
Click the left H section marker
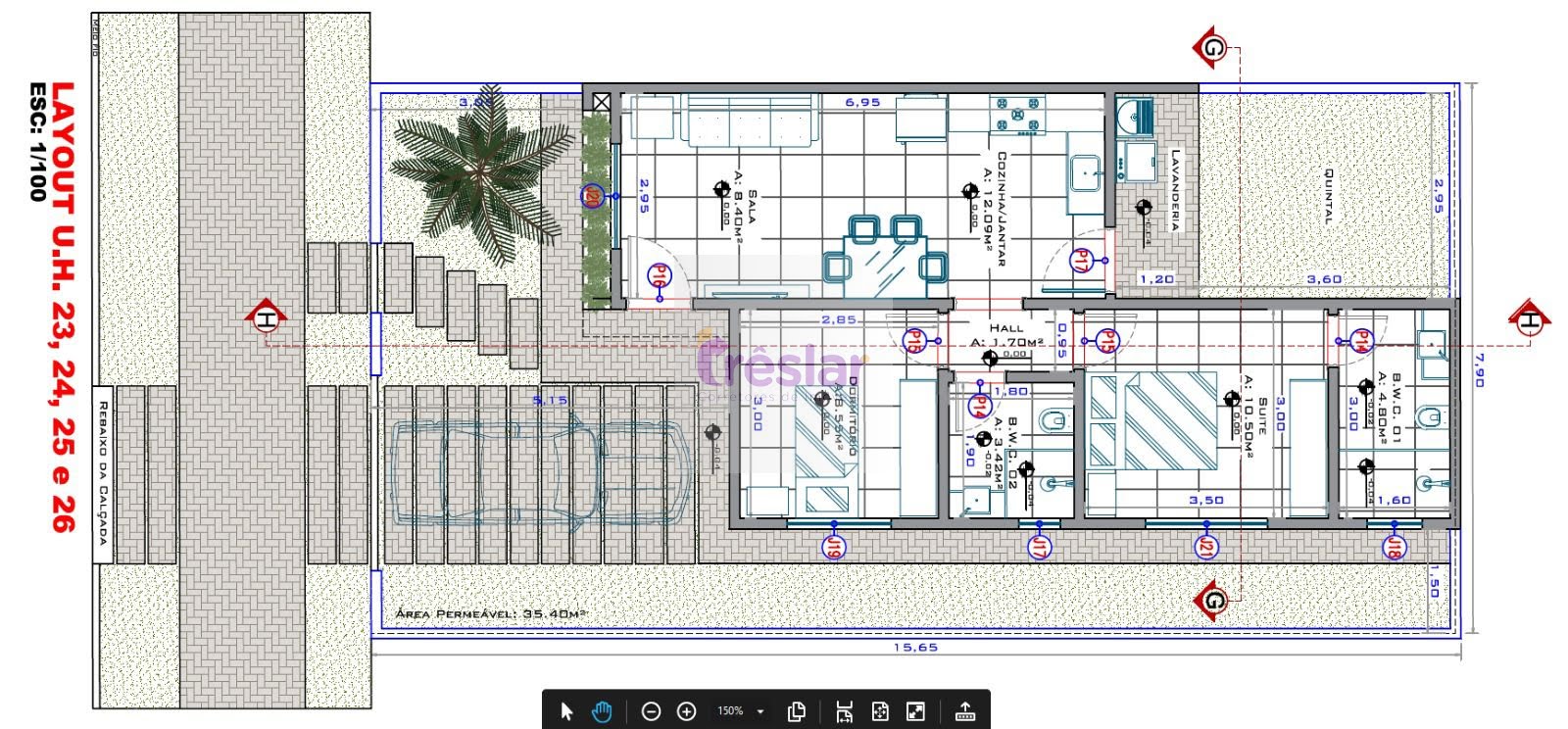click(x=265, y=318)
